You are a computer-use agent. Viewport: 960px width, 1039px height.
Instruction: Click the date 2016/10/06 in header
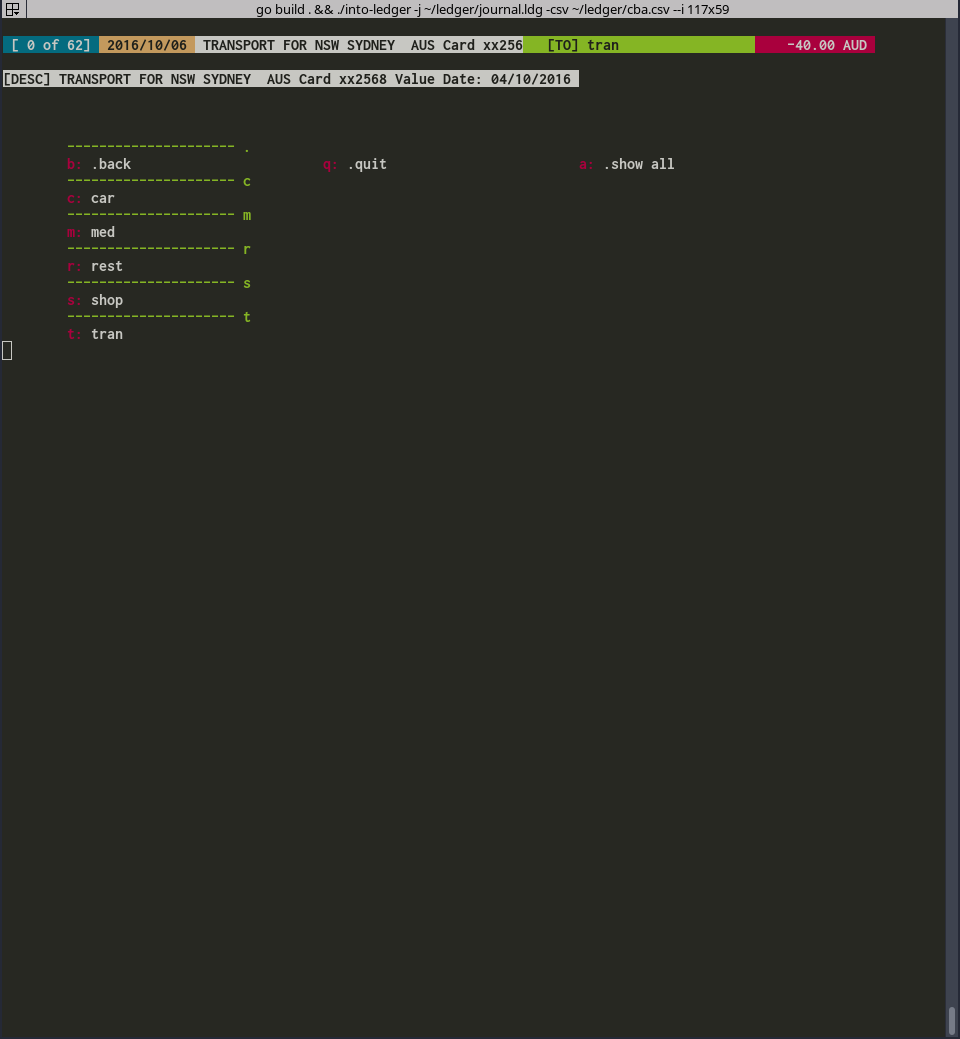pos(147,45)
